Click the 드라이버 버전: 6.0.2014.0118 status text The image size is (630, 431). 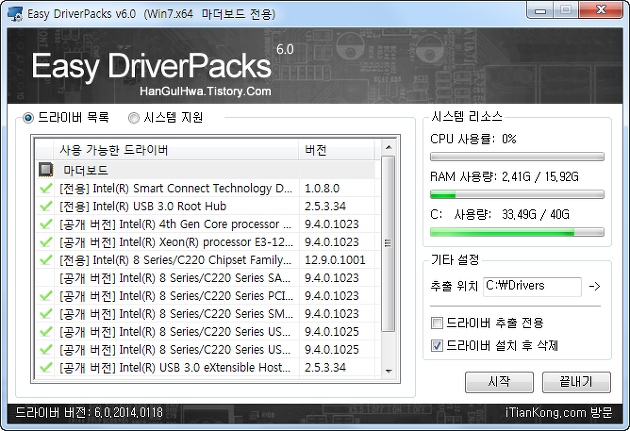[x=89, y=413]
